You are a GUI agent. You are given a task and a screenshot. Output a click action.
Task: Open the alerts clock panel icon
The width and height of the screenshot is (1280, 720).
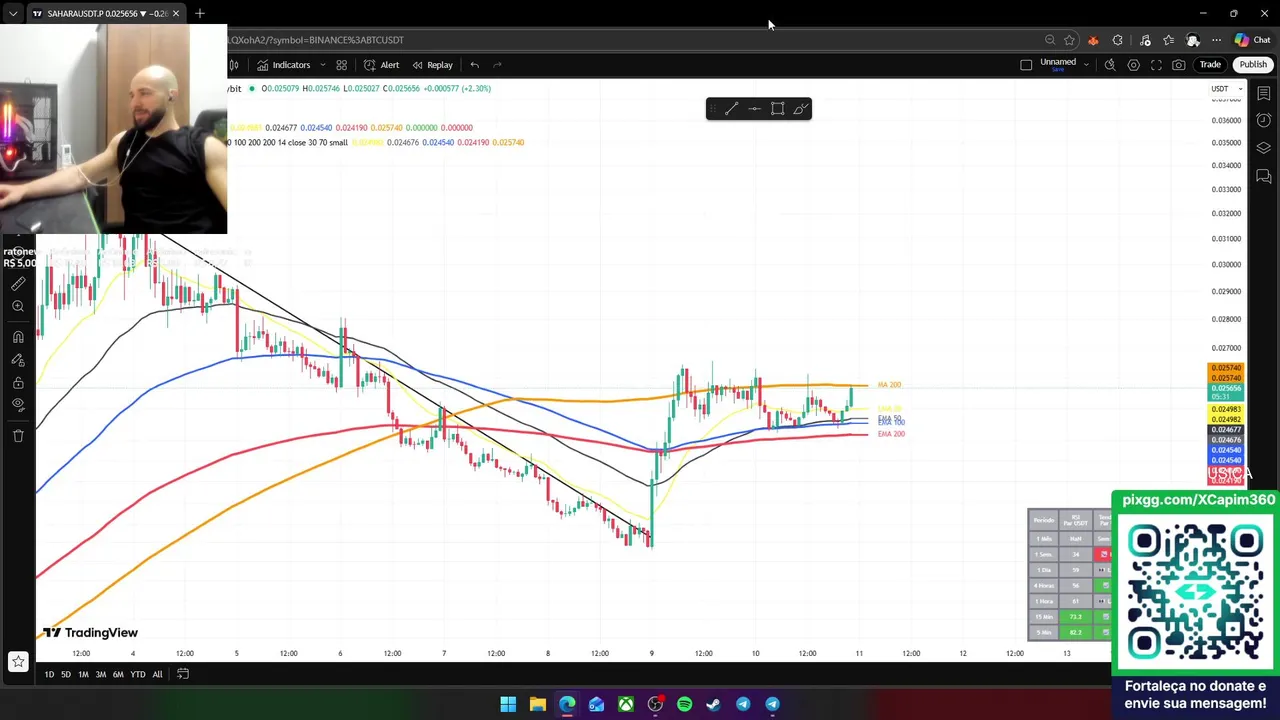(x=1264, y=120)
